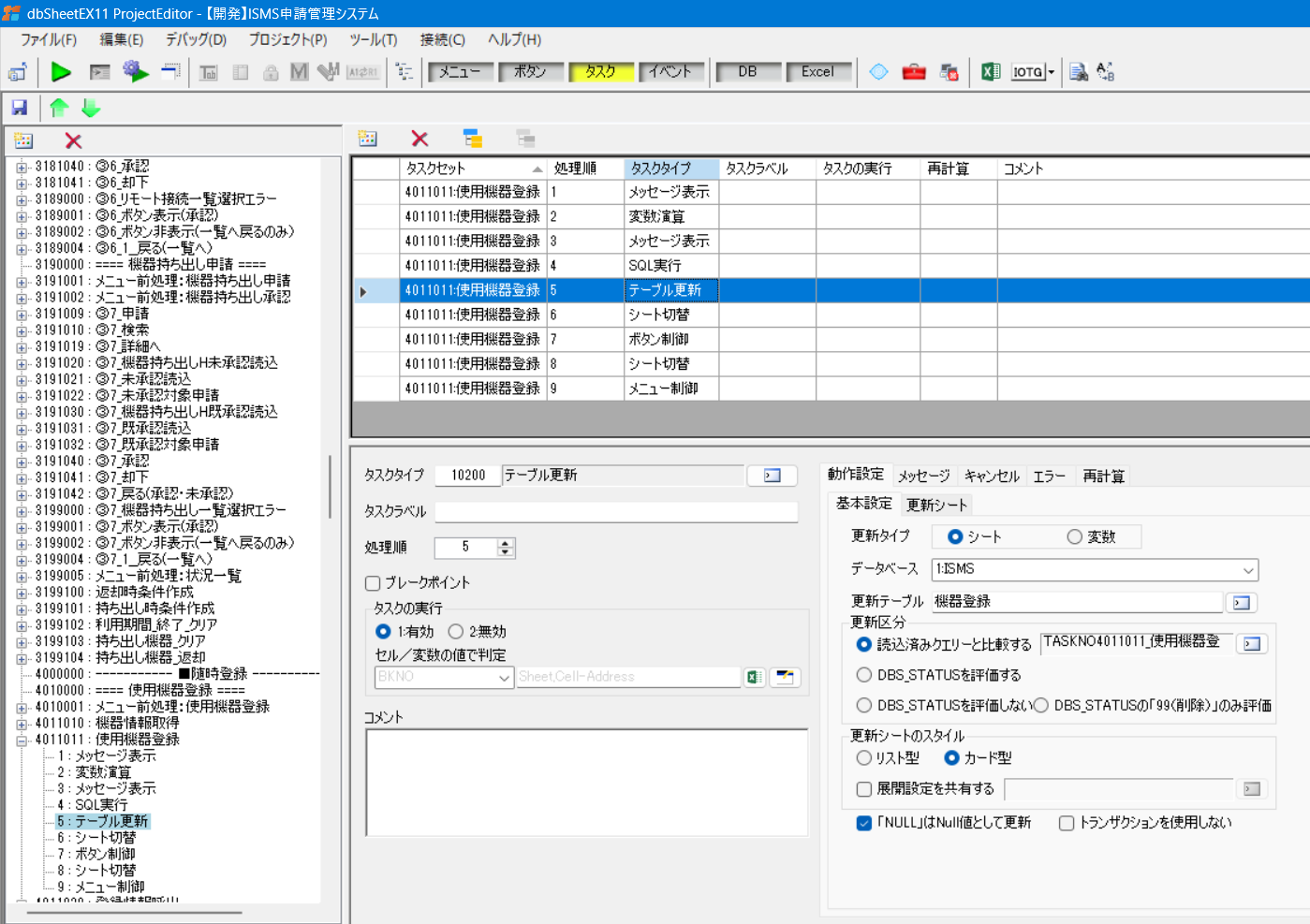Click the green down arrow icon

pyautogui.click(x=91, y=108)
